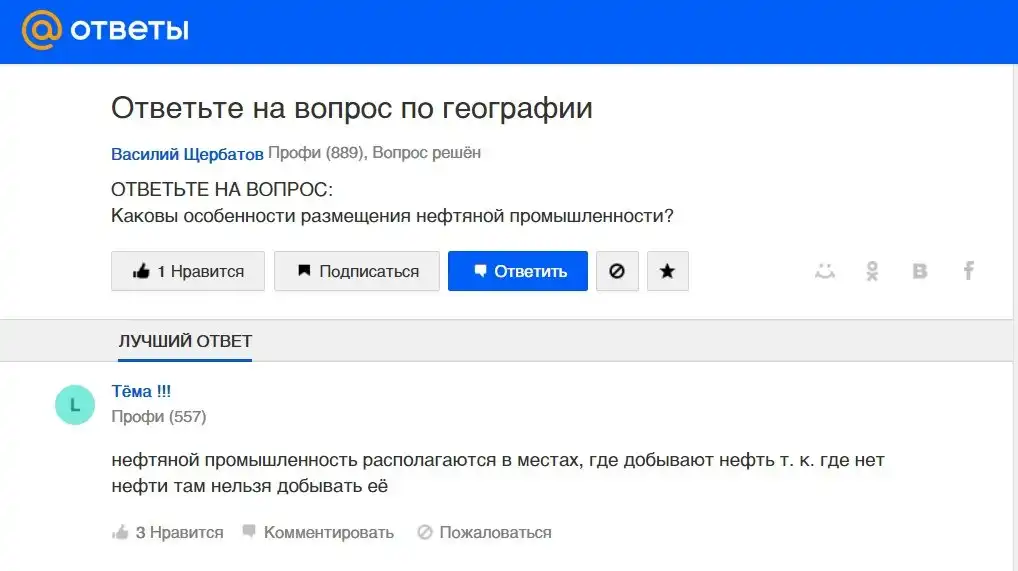The height and width of the screenshot is (571, 1018).
Task: Share to Odnoklassniki icon
Action: pos(873,271)
